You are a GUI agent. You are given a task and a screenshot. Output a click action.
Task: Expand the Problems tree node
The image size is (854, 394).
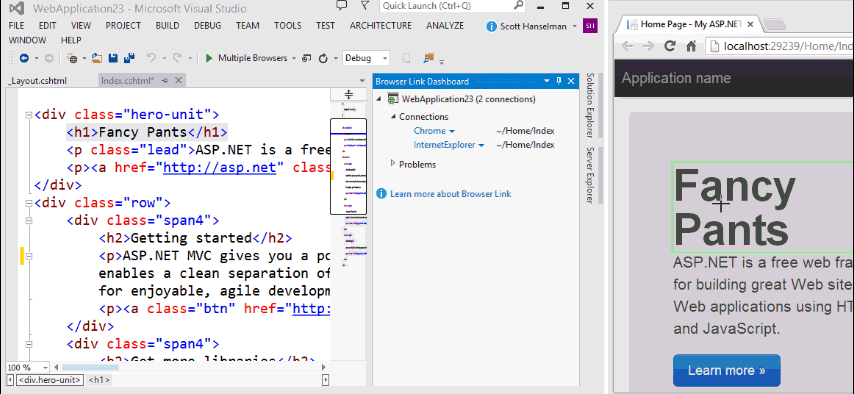(393, 163)
